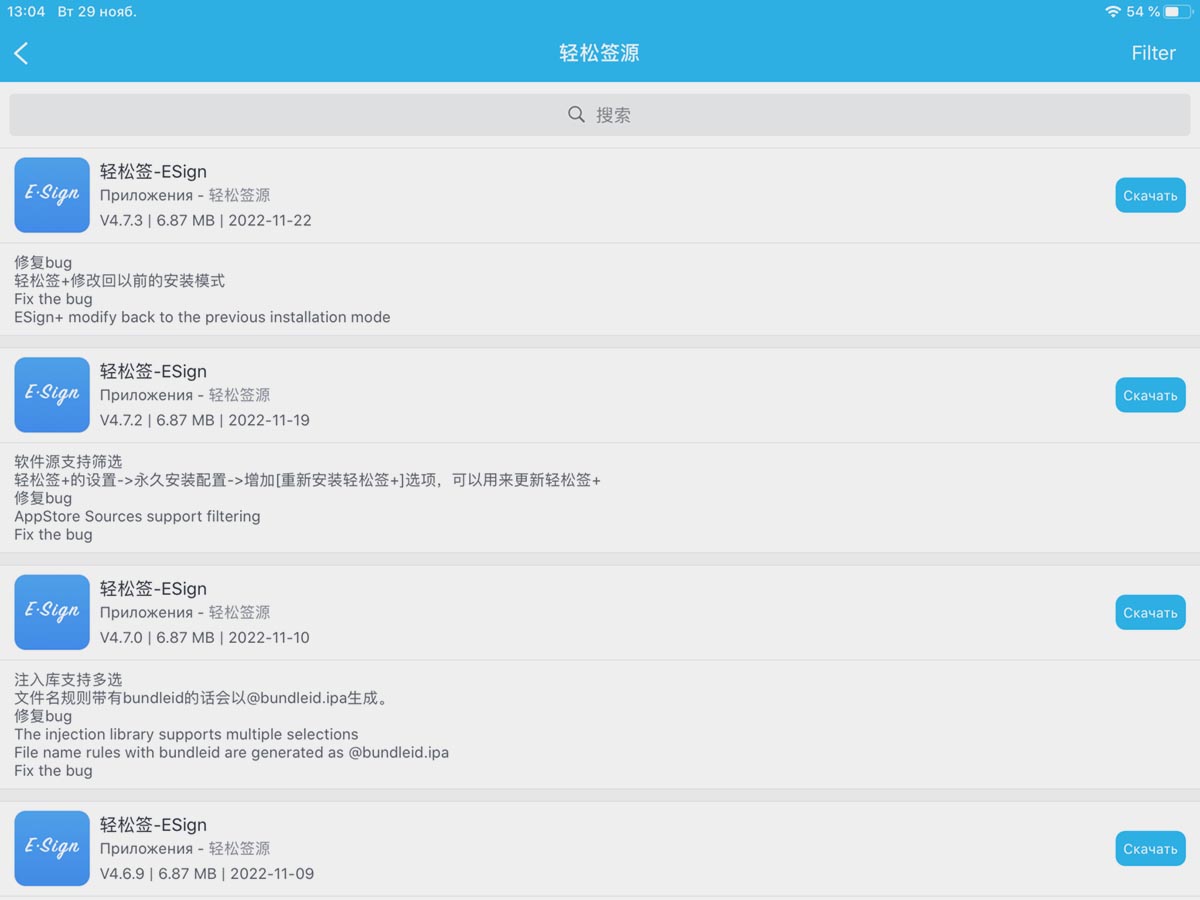Tap the Wi-Fi status icon
The width and height of the screenshot is (1200, 900).
pyautogui.click(x=1113, y=12)
